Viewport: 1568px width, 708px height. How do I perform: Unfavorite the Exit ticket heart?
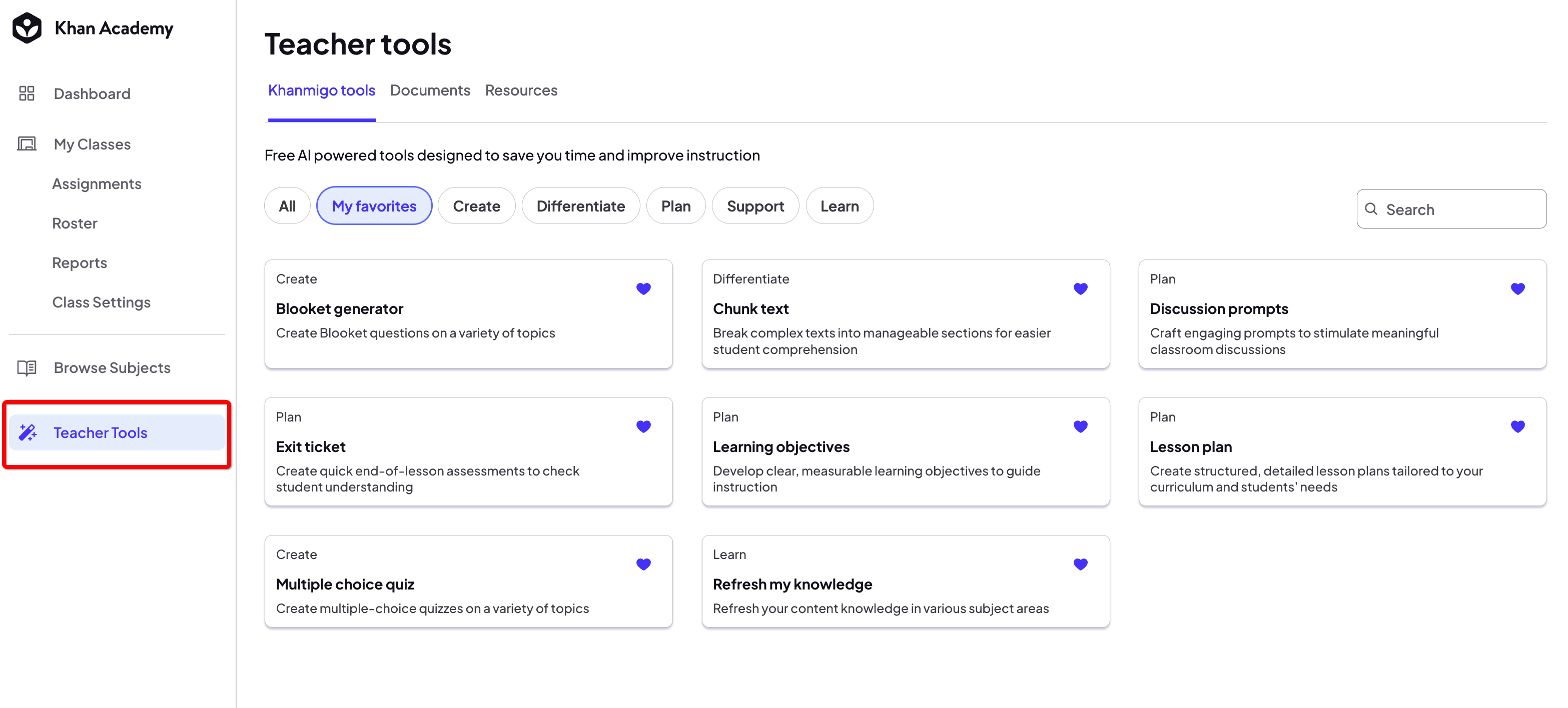point(643,426)
